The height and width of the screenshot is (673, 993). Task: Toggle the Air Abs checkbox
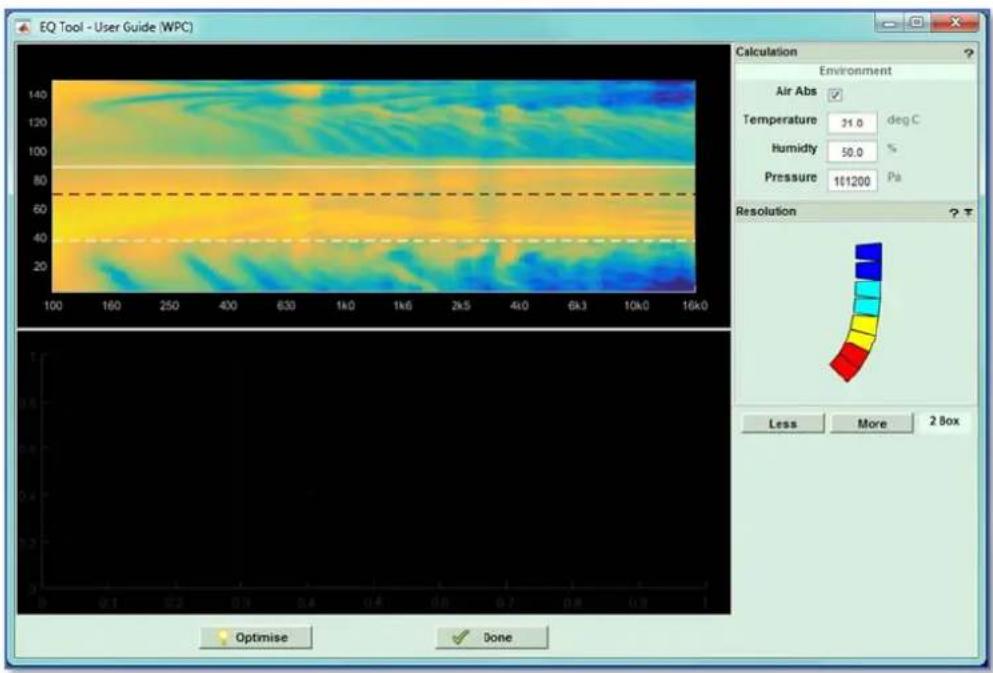click(836, 95)
